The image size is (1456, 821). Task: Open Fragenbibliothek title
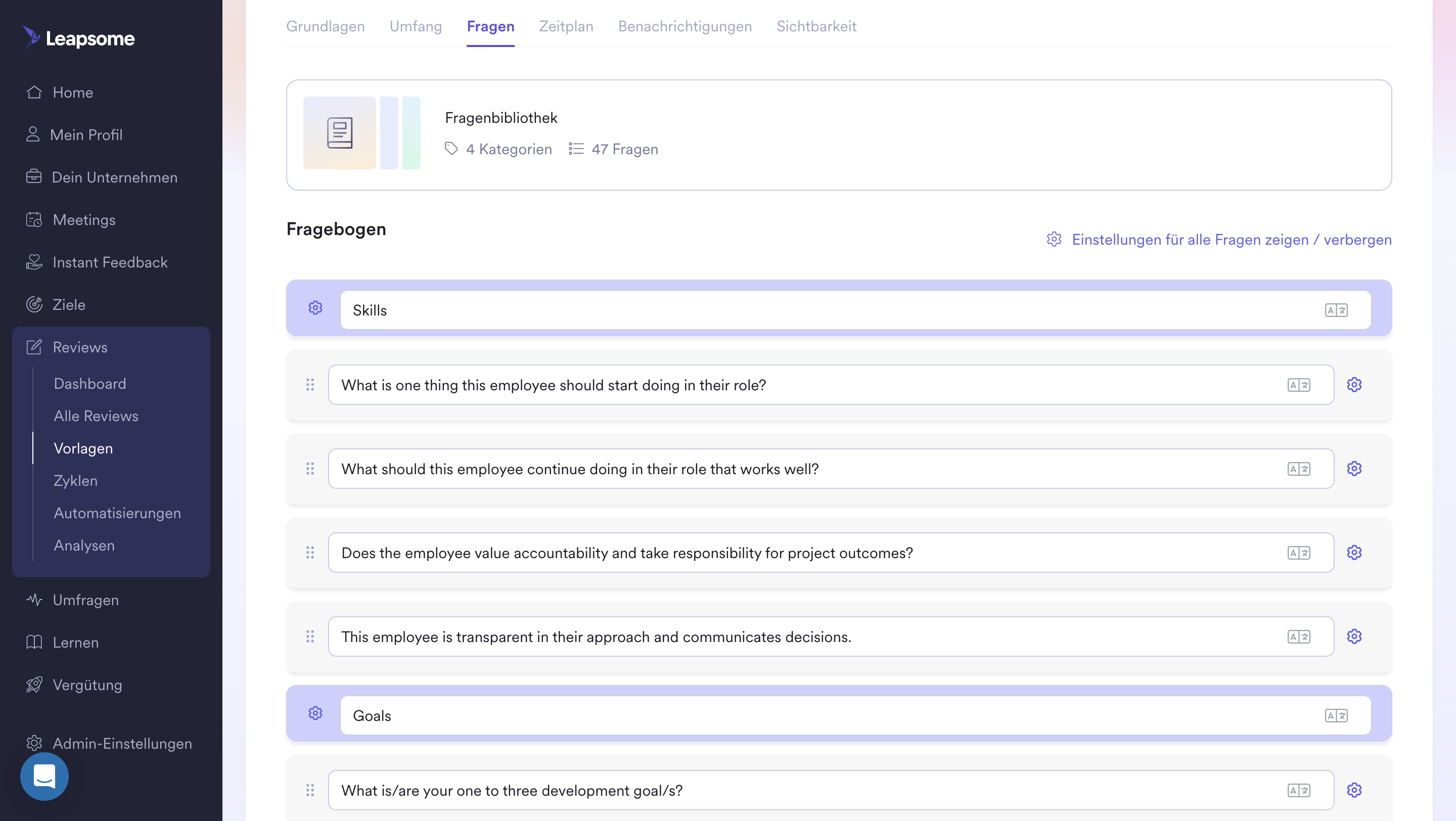point(501,117)
